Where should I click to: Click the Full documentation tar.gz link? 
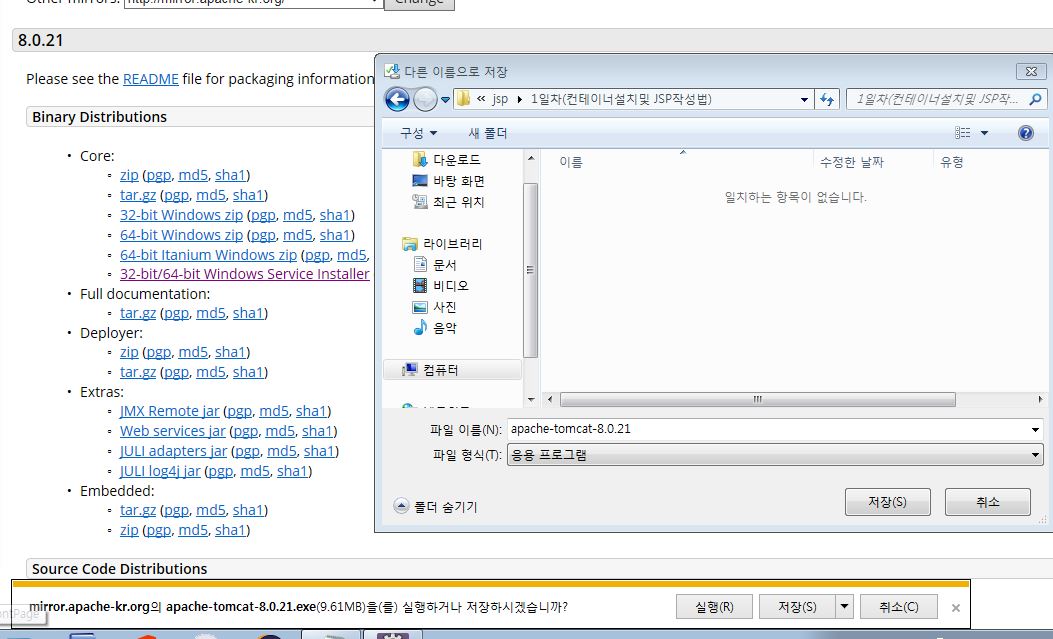point(138,313)
